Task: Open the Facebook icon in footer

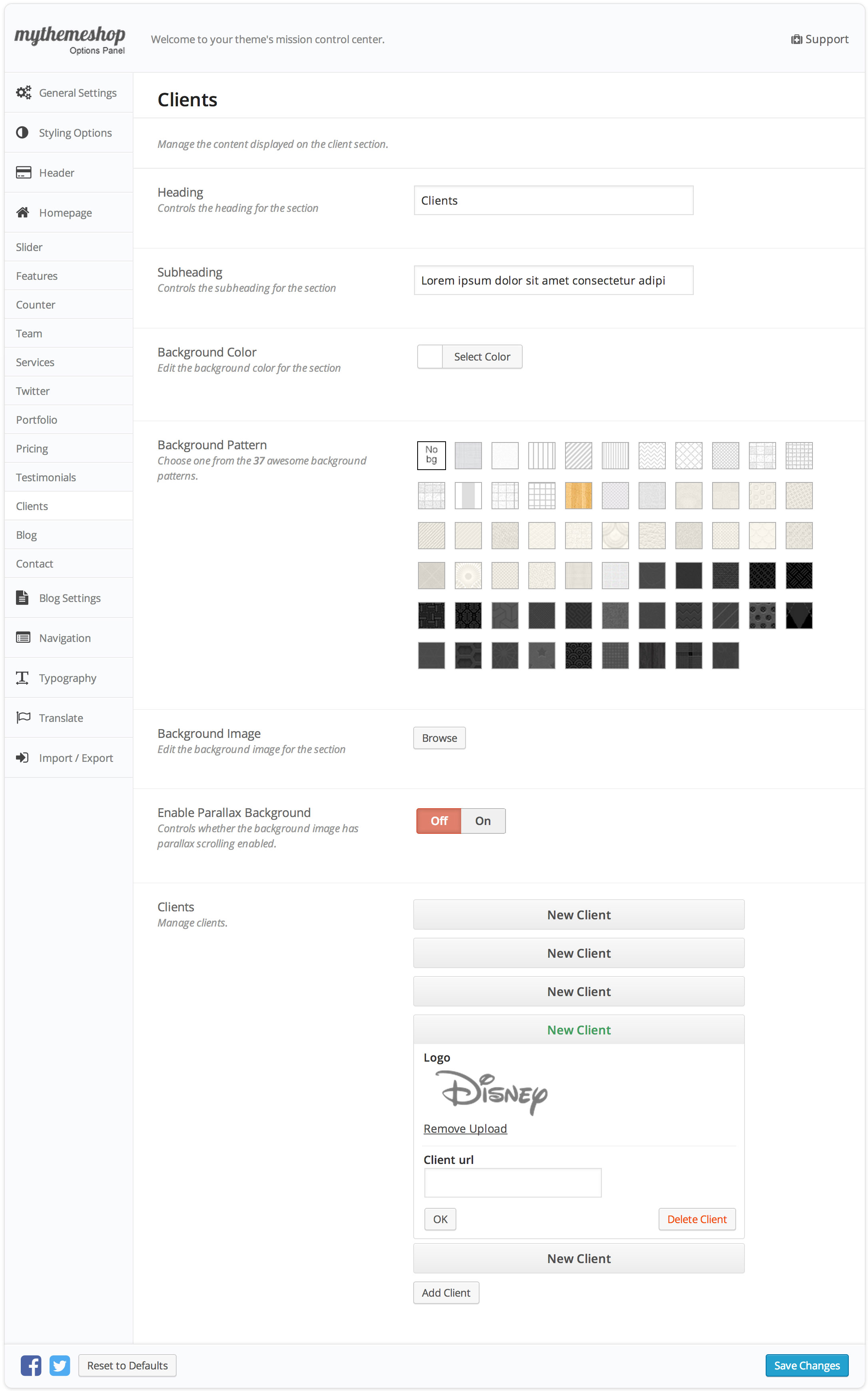Action: click(31, 1366)
